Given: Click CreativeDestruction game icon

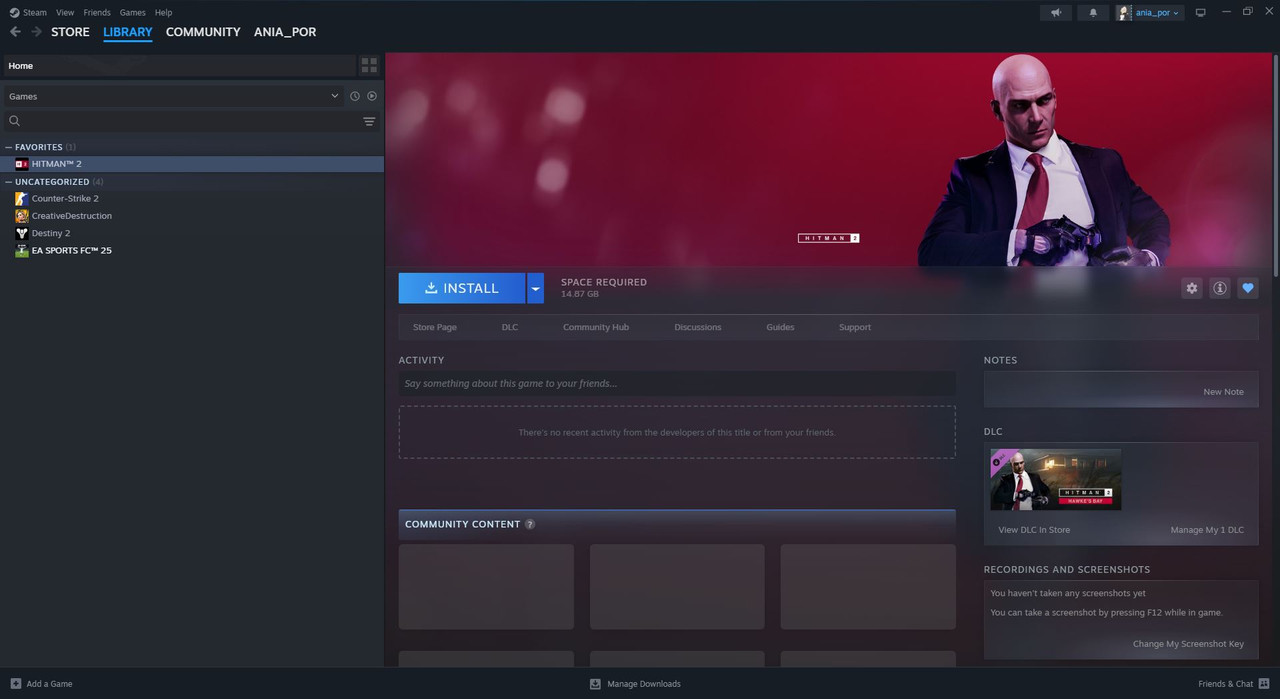Looking at the screenshot, I should pos(22,216).
